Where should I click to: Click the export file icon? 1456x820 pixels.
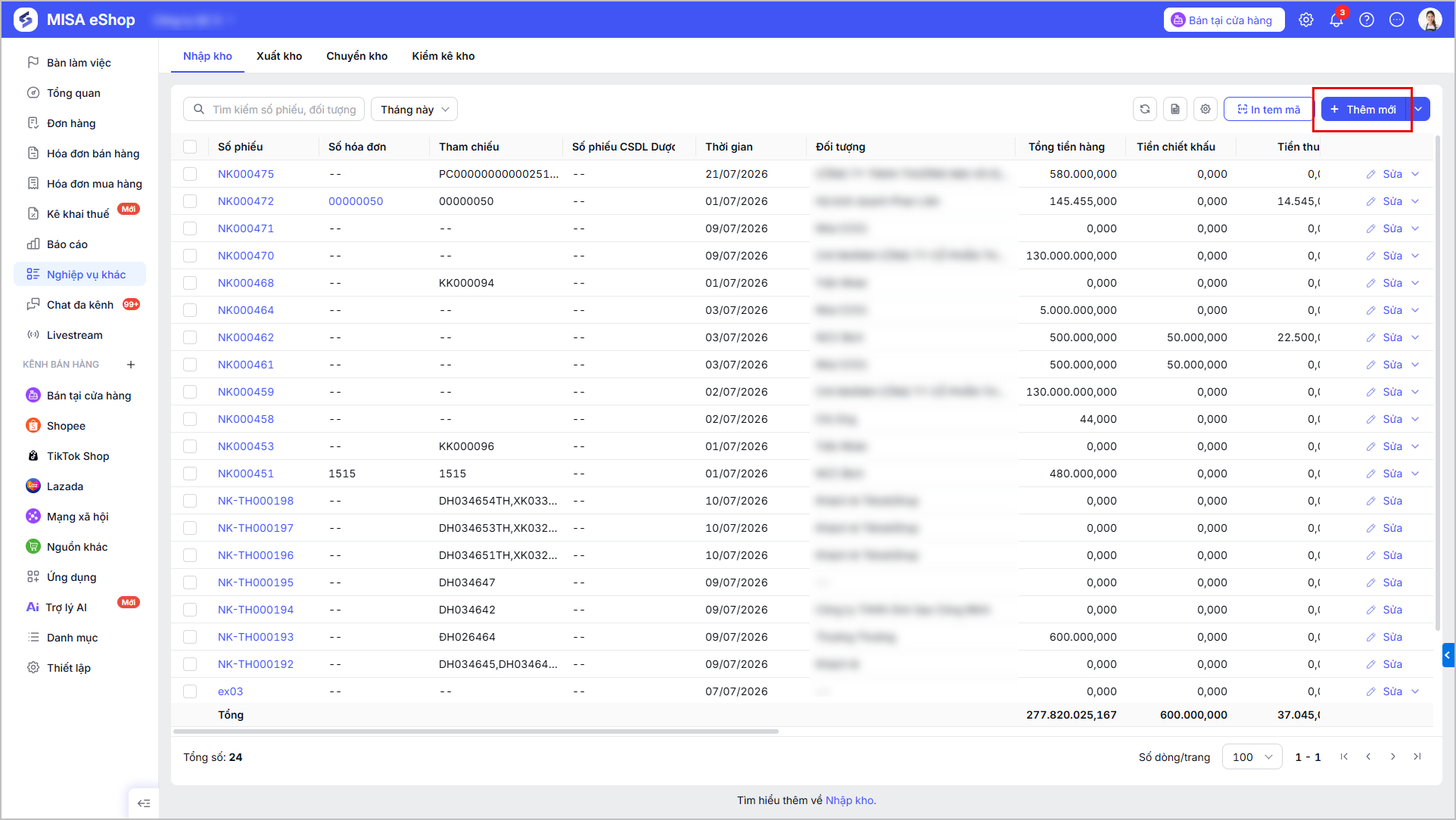(x=1174, y=109)
